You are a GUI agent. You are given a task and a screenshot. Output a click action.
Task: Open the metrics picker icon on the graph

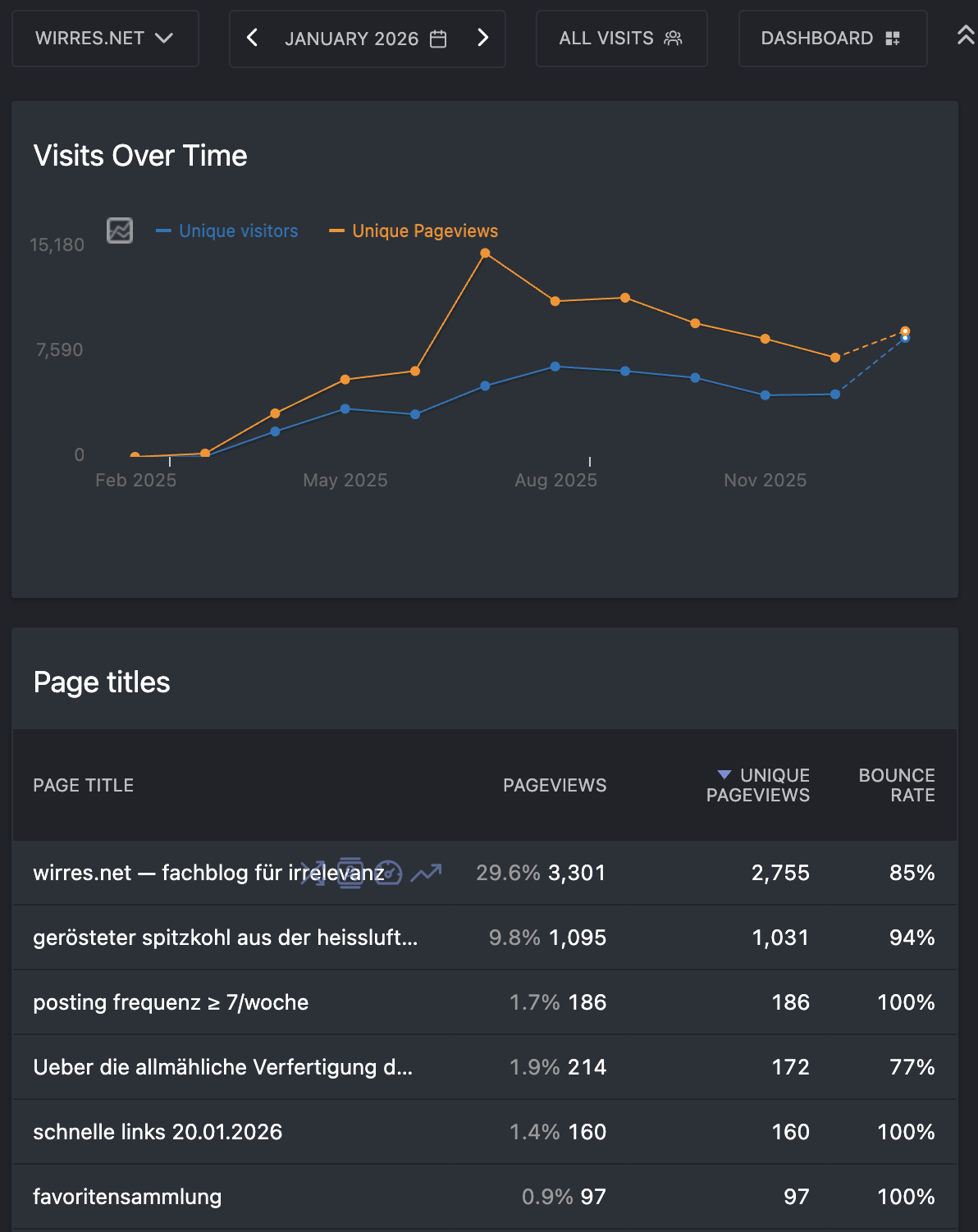pos(120,230)
